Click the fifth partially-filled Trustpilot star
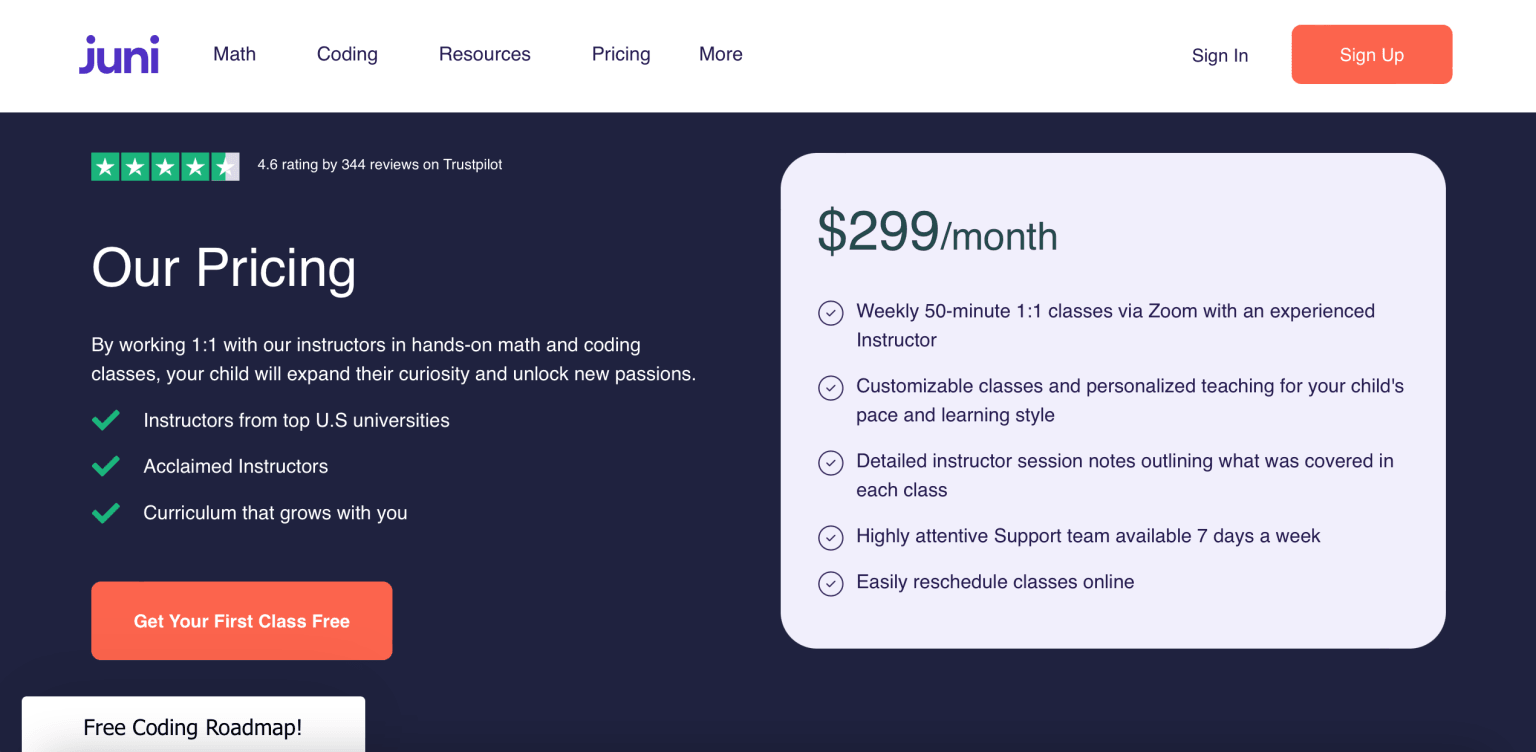The image size is (1536, 752). [225, 166]
